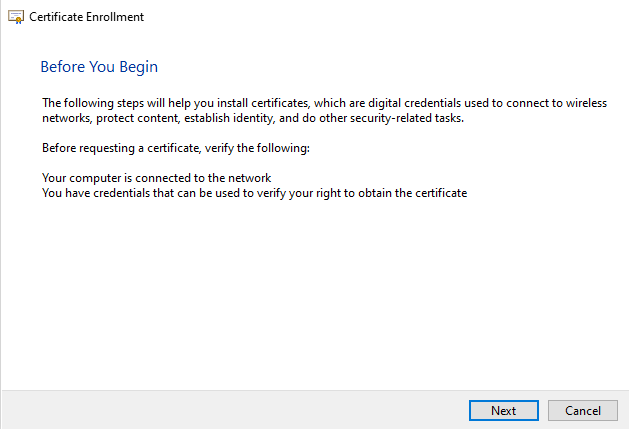Click the Before You Begin heading
Screen dimensions: 629x429
coord(99,67)
